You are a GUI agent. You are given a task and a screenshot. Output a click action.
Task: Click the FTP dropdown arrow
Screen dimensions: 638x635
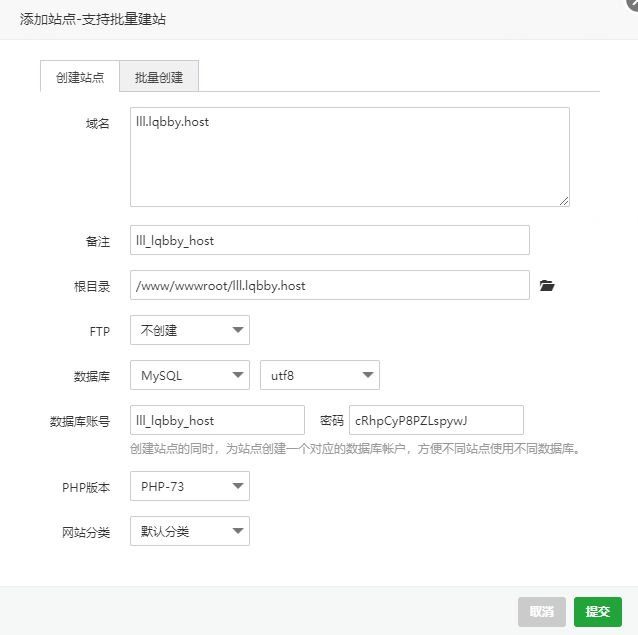point(238,330)
